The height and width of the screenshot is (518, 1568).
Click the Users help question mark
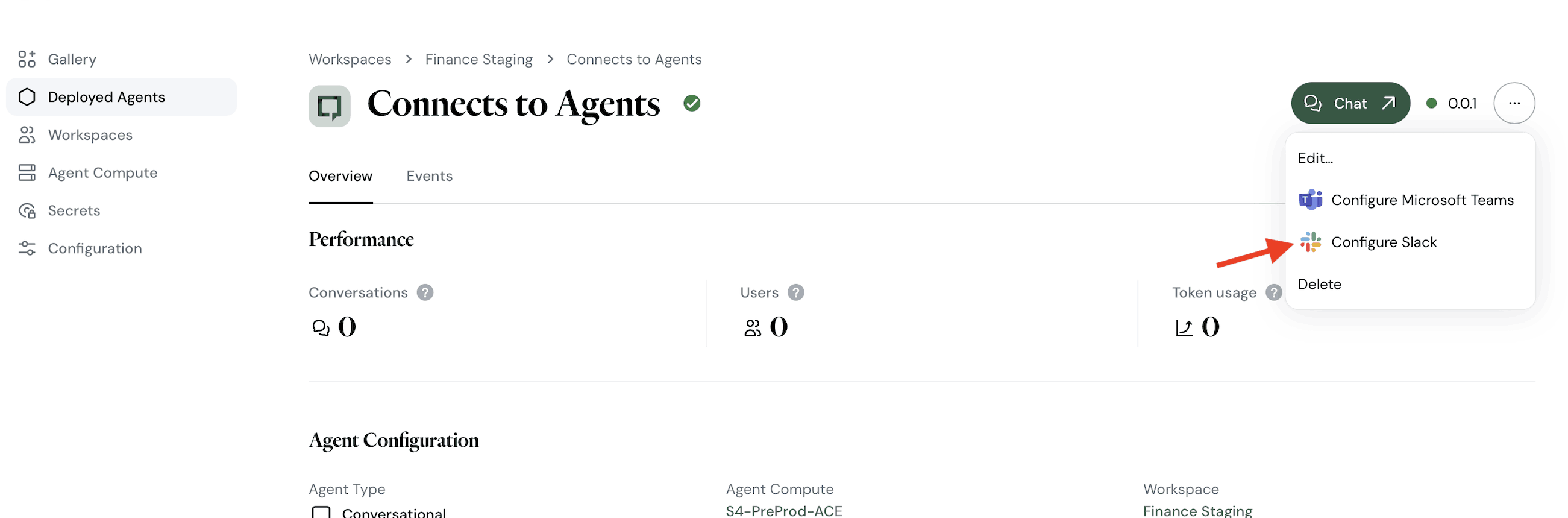[795, 292]
